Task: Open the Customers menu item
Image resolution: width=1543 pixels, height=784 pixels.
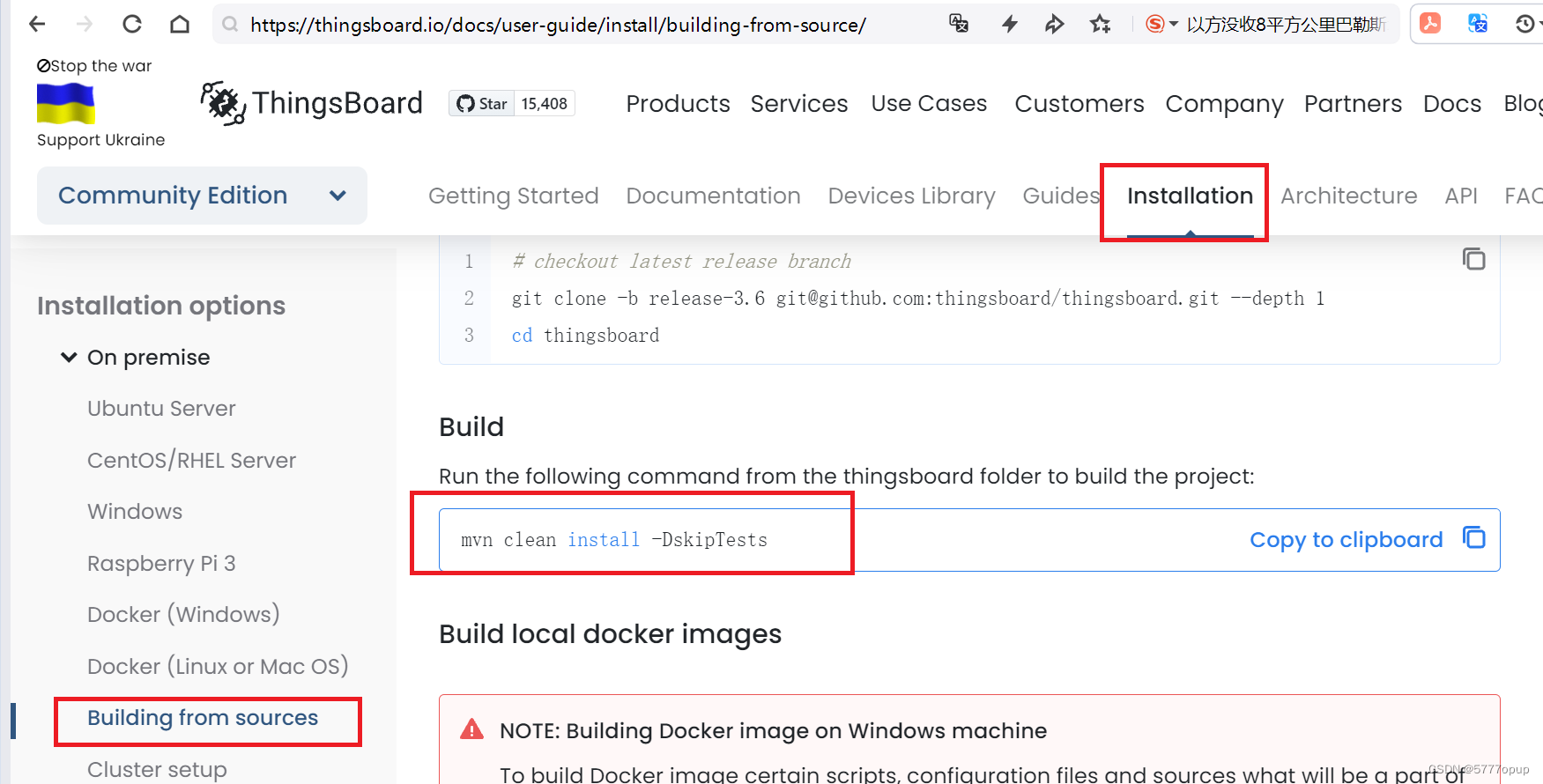Action: tap(1079, 104)
